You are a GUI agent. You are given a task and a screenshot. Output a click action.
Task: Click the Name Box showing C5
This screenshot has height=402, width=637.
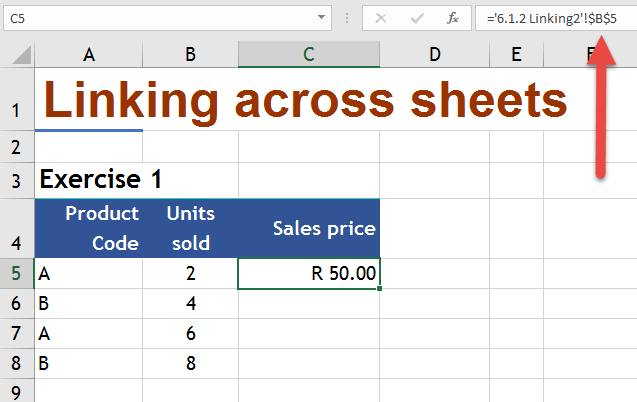tap(150, 18)
